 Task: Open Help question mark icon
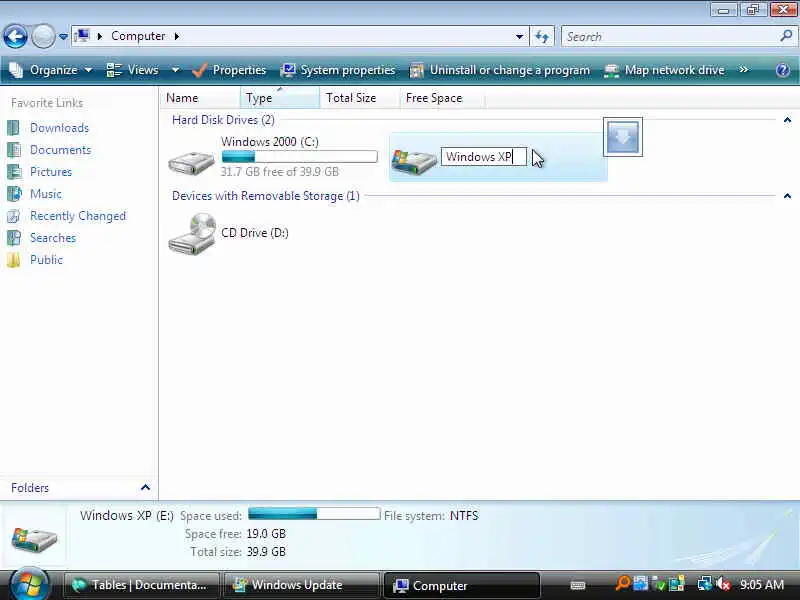click(x=783, y=70)
